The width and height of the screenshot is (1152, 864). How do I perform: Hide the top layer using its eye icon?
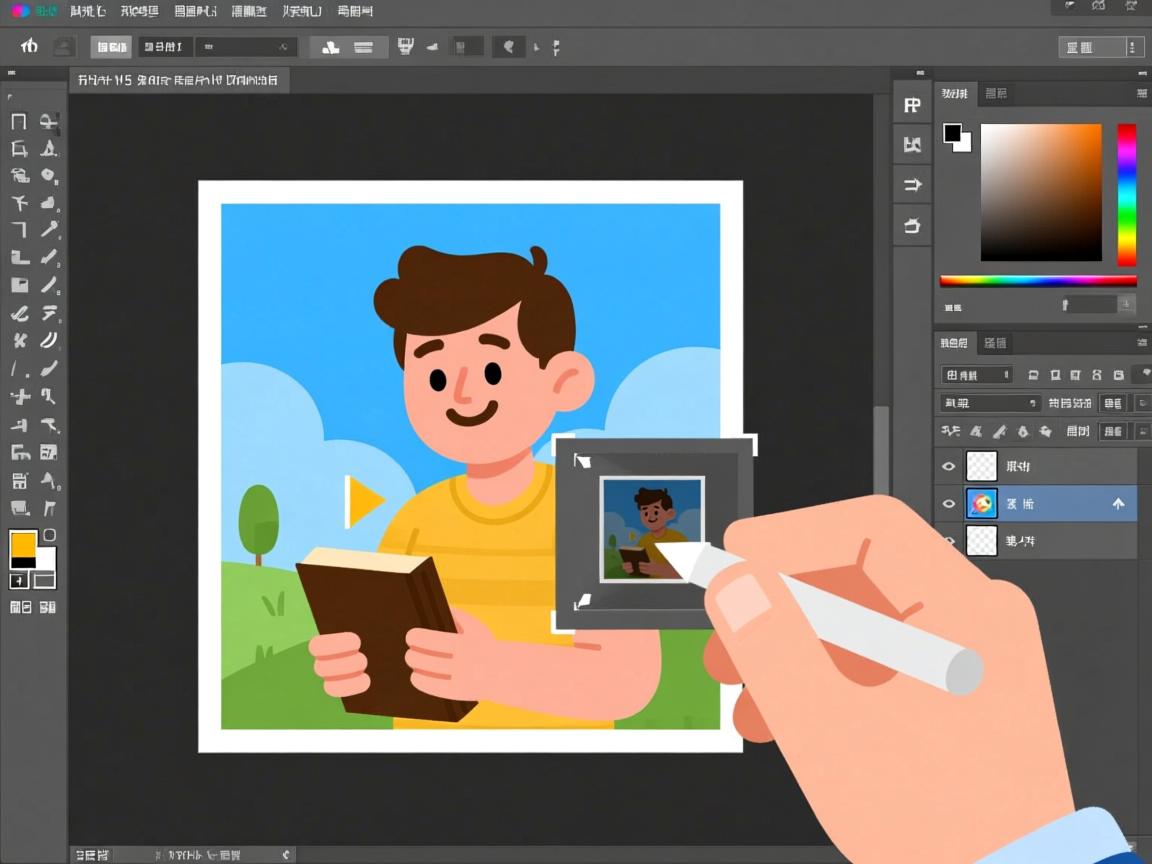click(x=949, y=466)
